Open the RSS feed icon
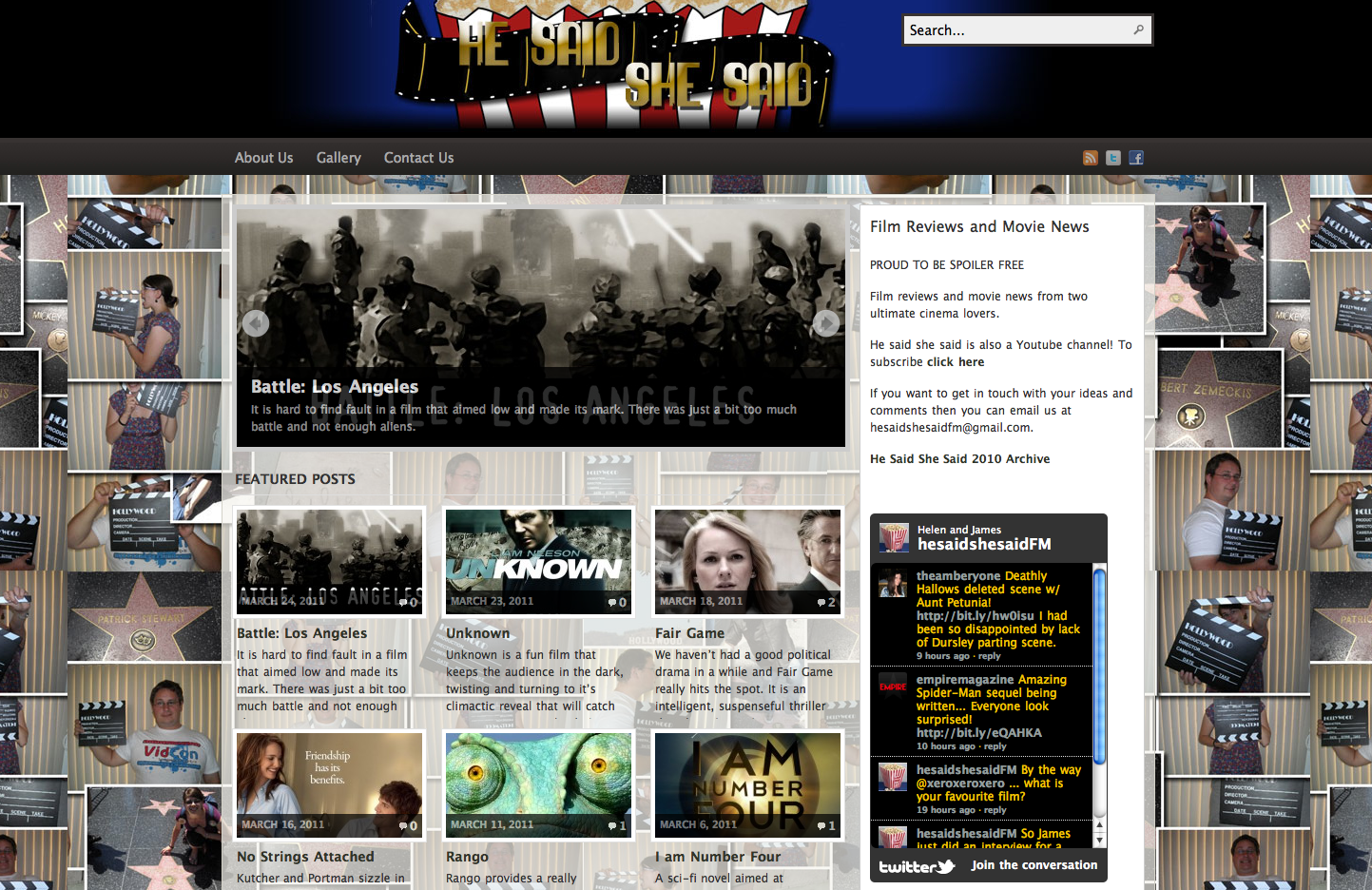Screen dimensions: 1372x890 point(1091,158)
